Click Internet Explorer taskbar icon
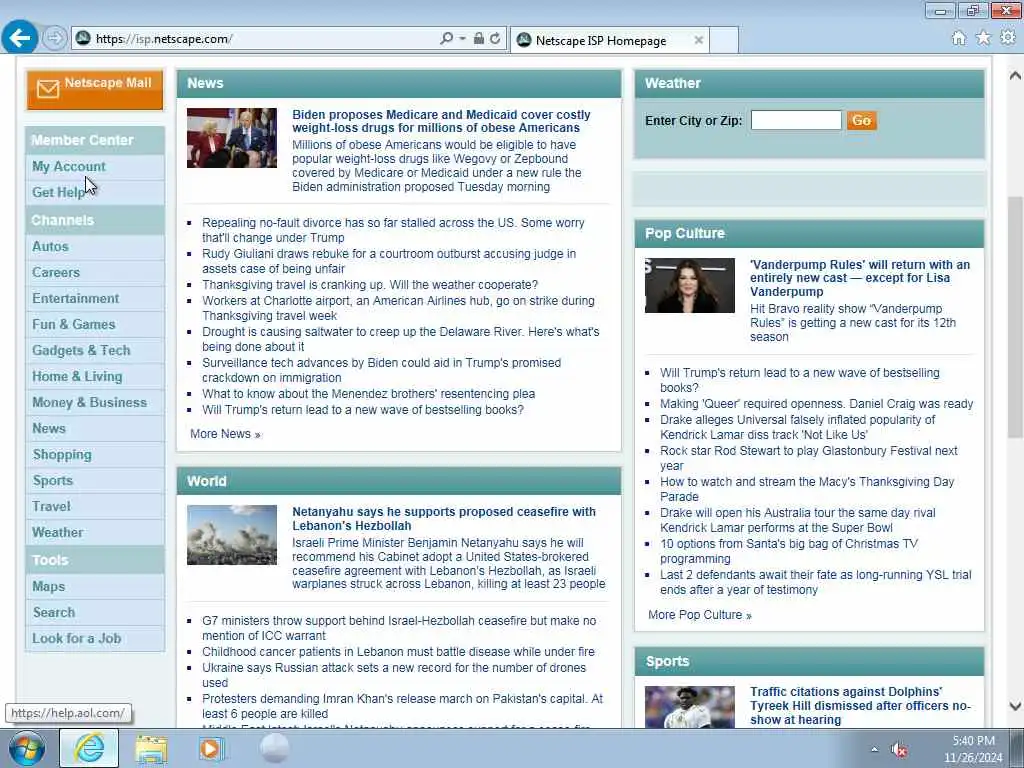Viewport: 1024px width, 768px height. (89, 748)
